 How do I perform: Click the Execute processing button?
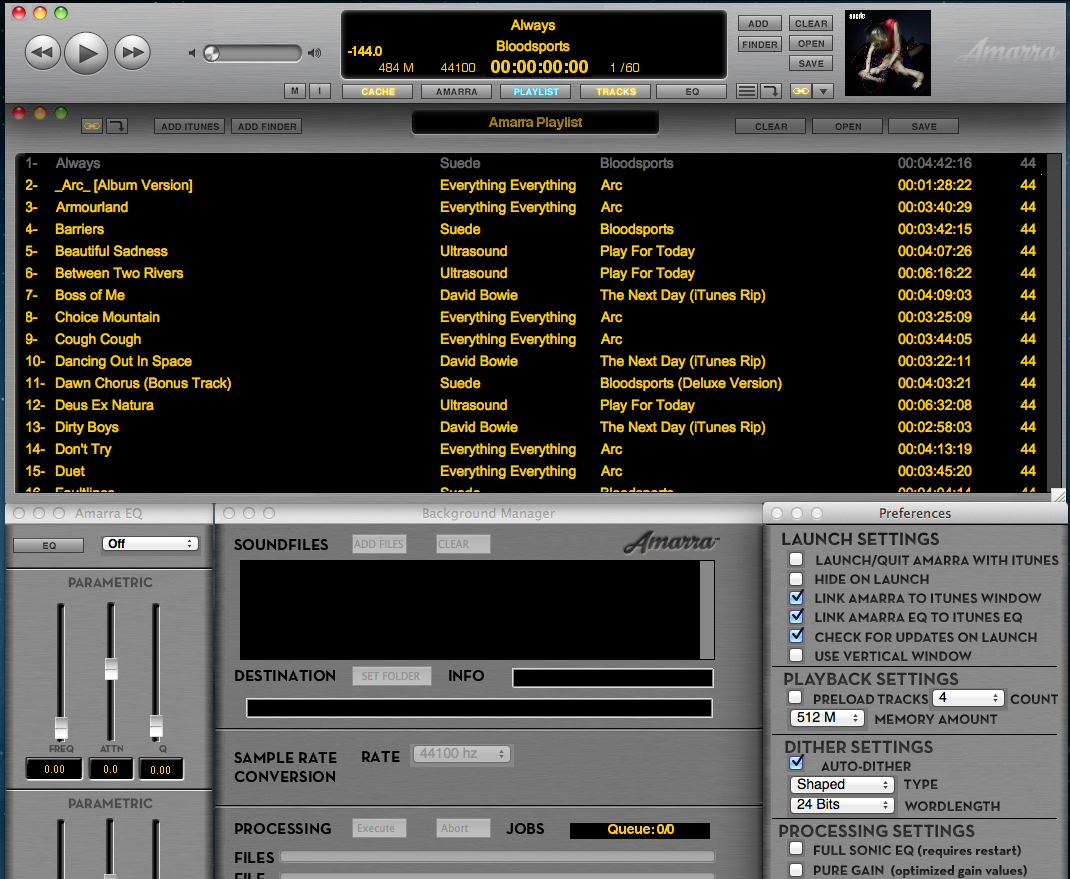[379, 828]
